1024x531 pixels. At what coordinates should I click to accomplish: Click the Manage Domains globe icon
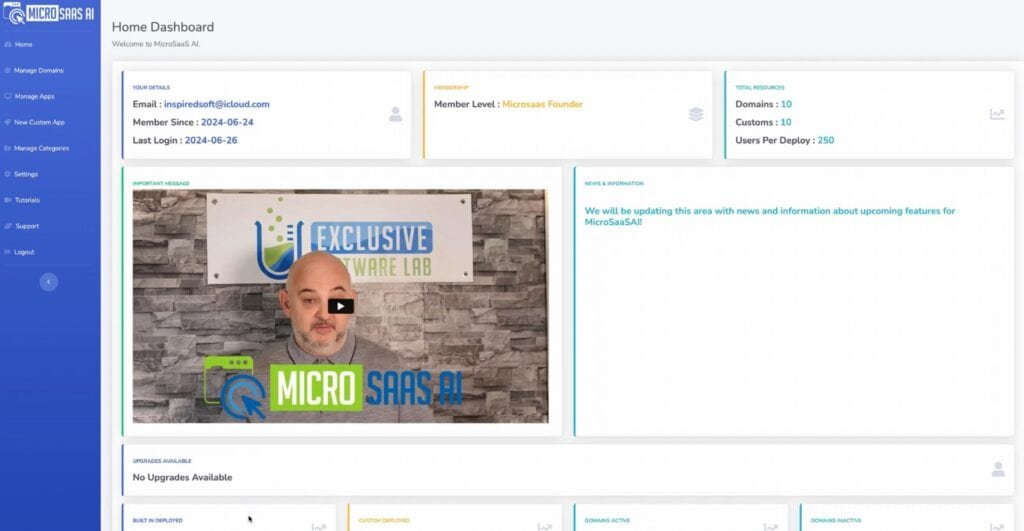click(8, 71)
